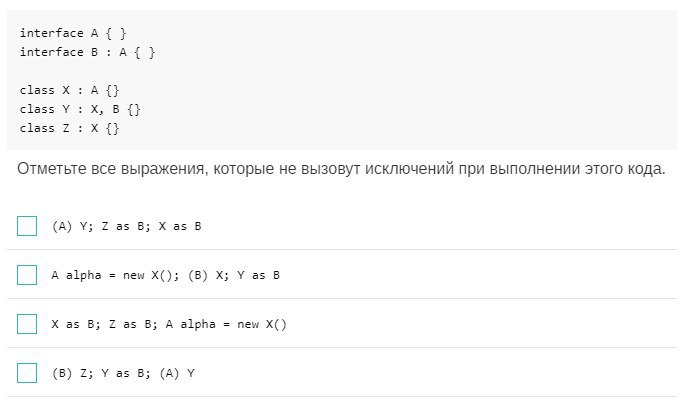
Task: Click code line "interface A { }"
Action: (73, 33)
